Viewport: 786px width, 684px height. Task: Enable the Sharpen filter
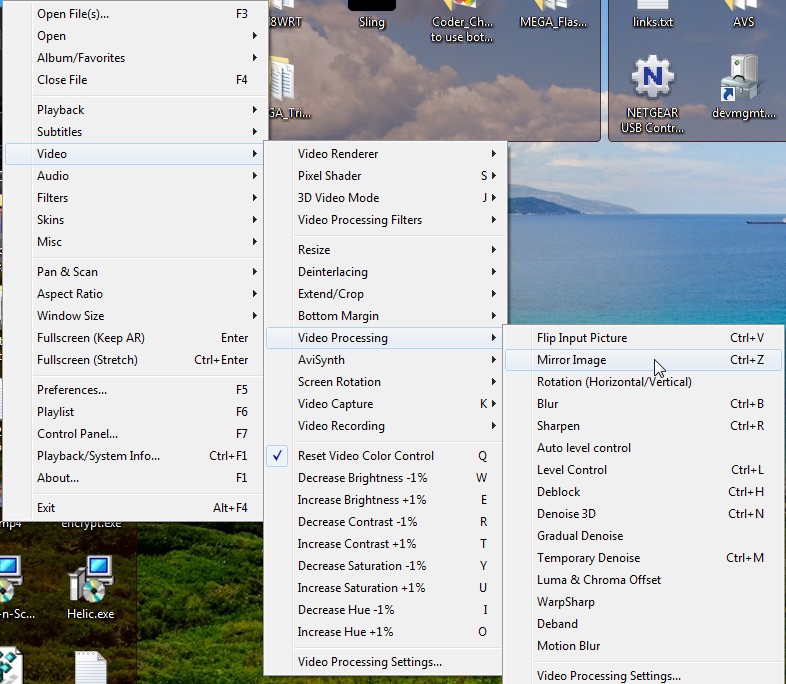558,426
